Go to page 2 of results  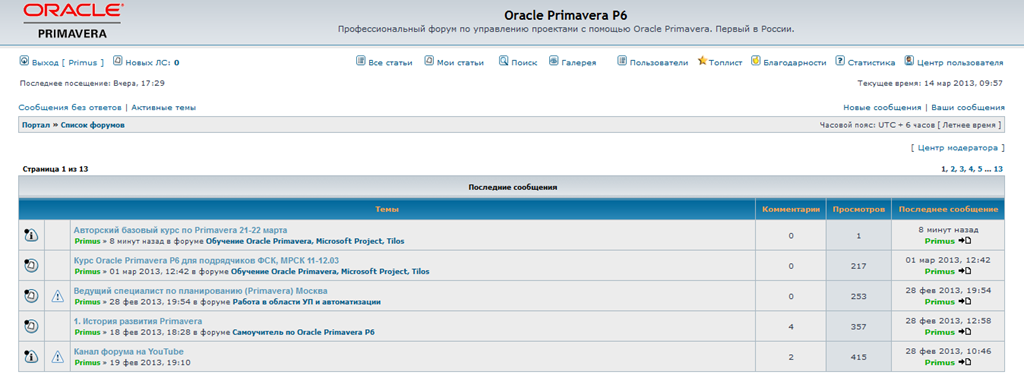click(x=953, y=169)
